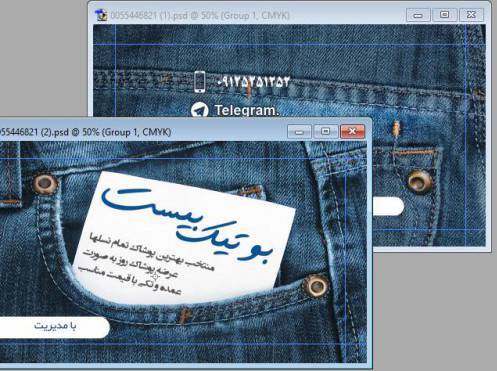Click the (2).psd @ 50% title bar text

[x=85, y=132]
